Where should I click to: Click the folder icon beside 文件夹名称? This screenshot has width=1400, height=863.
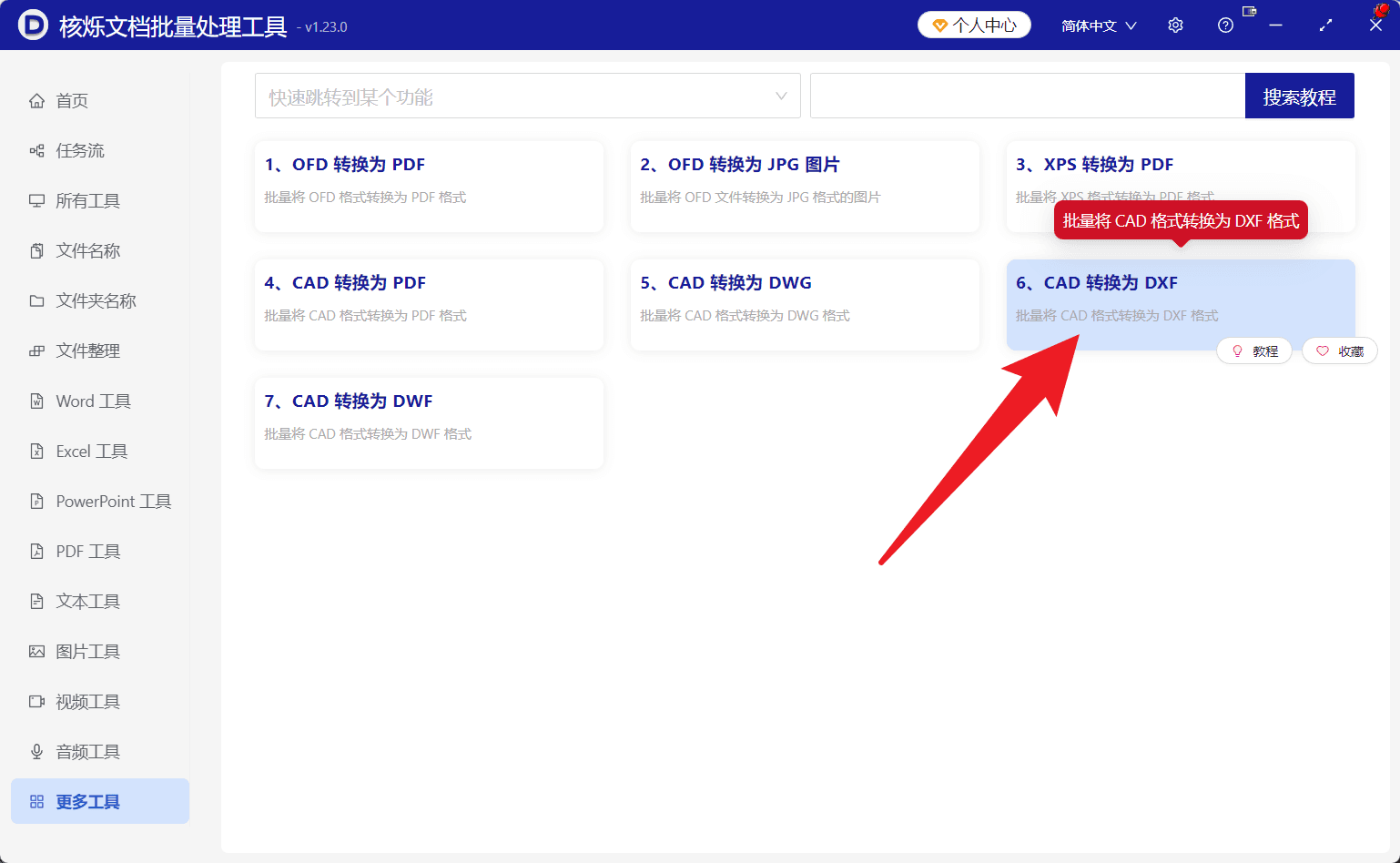pyautogui.click(x=36, y=300)
